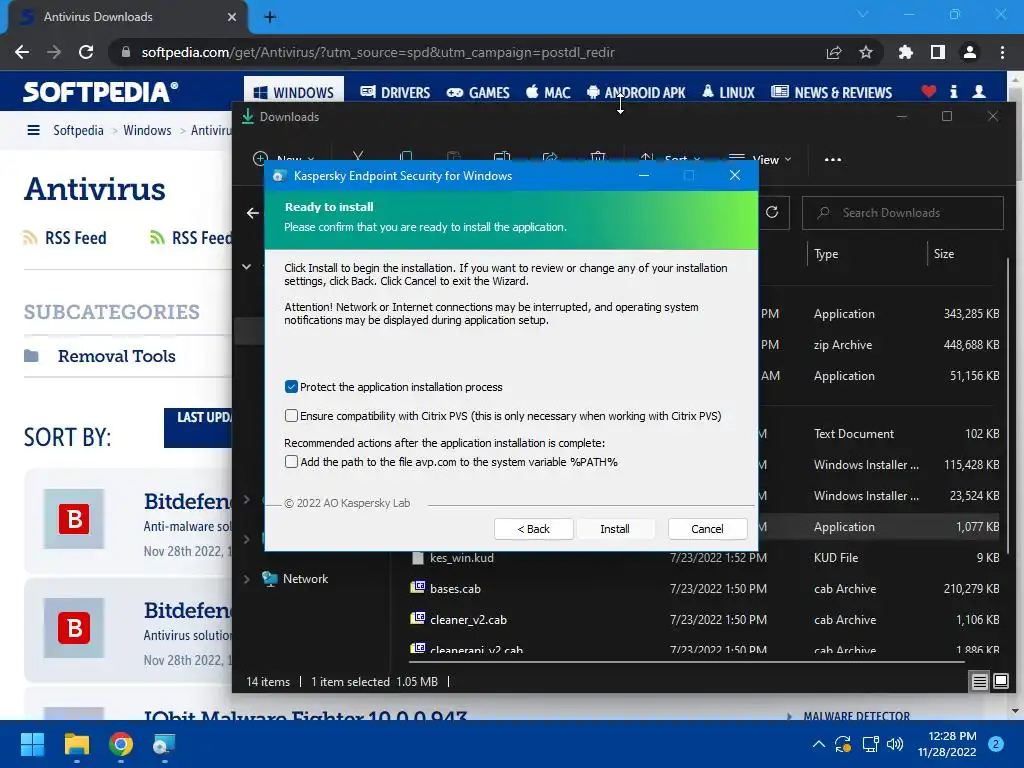Open Chrome from the taskbar
The height and width of the screenshot is (768, 1024).
pos(121,744)
